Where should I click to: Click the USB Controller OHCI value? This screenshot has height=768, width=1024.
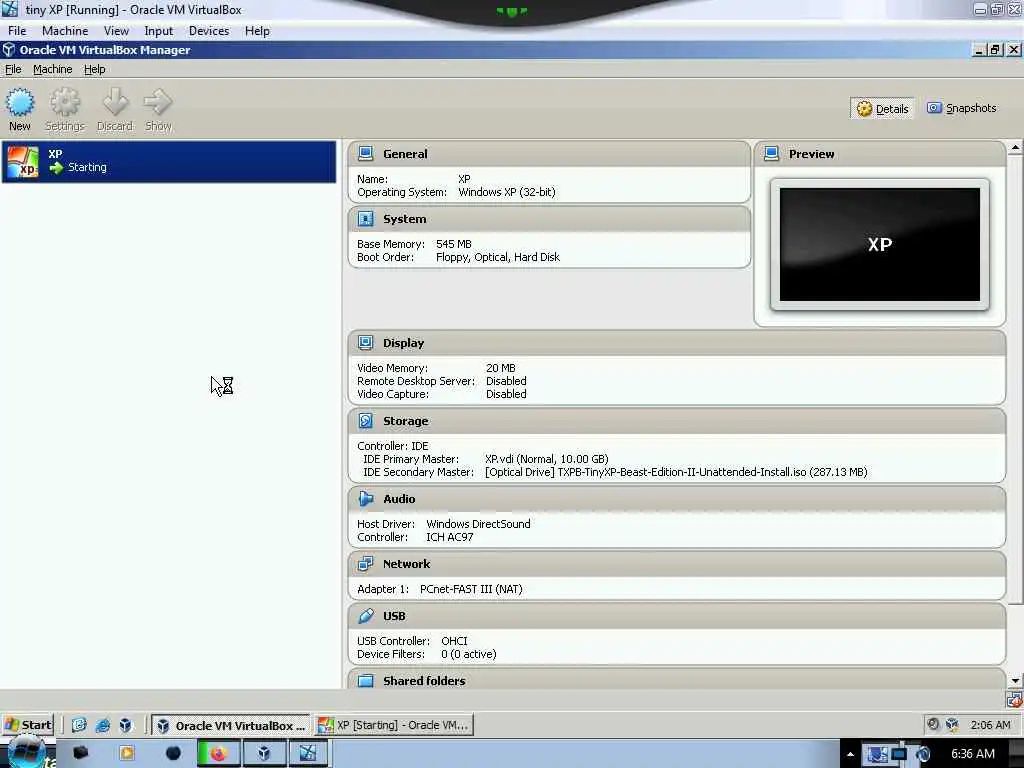tap(454, 641)
